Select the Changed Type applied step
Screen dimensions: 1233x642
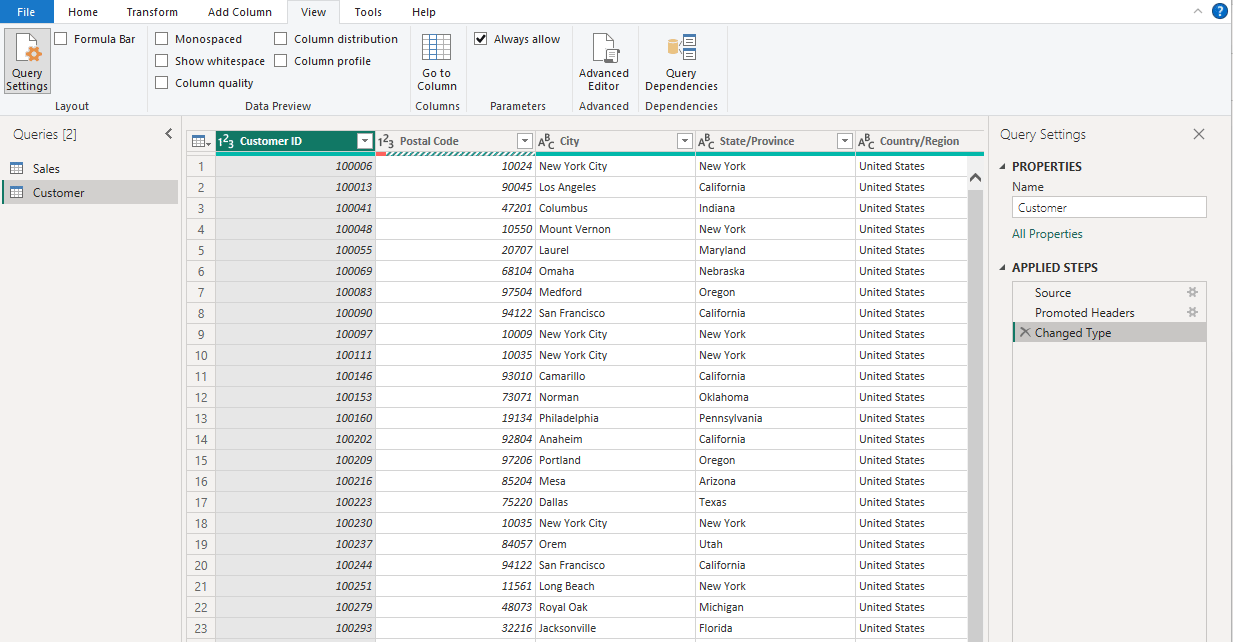pos(1109,332)
